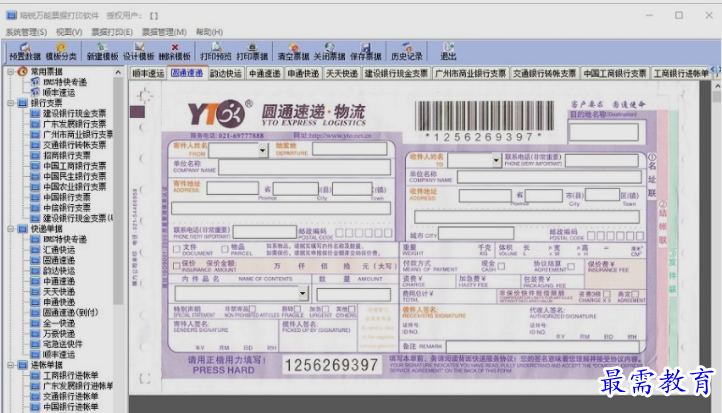Select 中国农业银行支票 in the tree
This screenshot has height=413, width=722.
75,186
